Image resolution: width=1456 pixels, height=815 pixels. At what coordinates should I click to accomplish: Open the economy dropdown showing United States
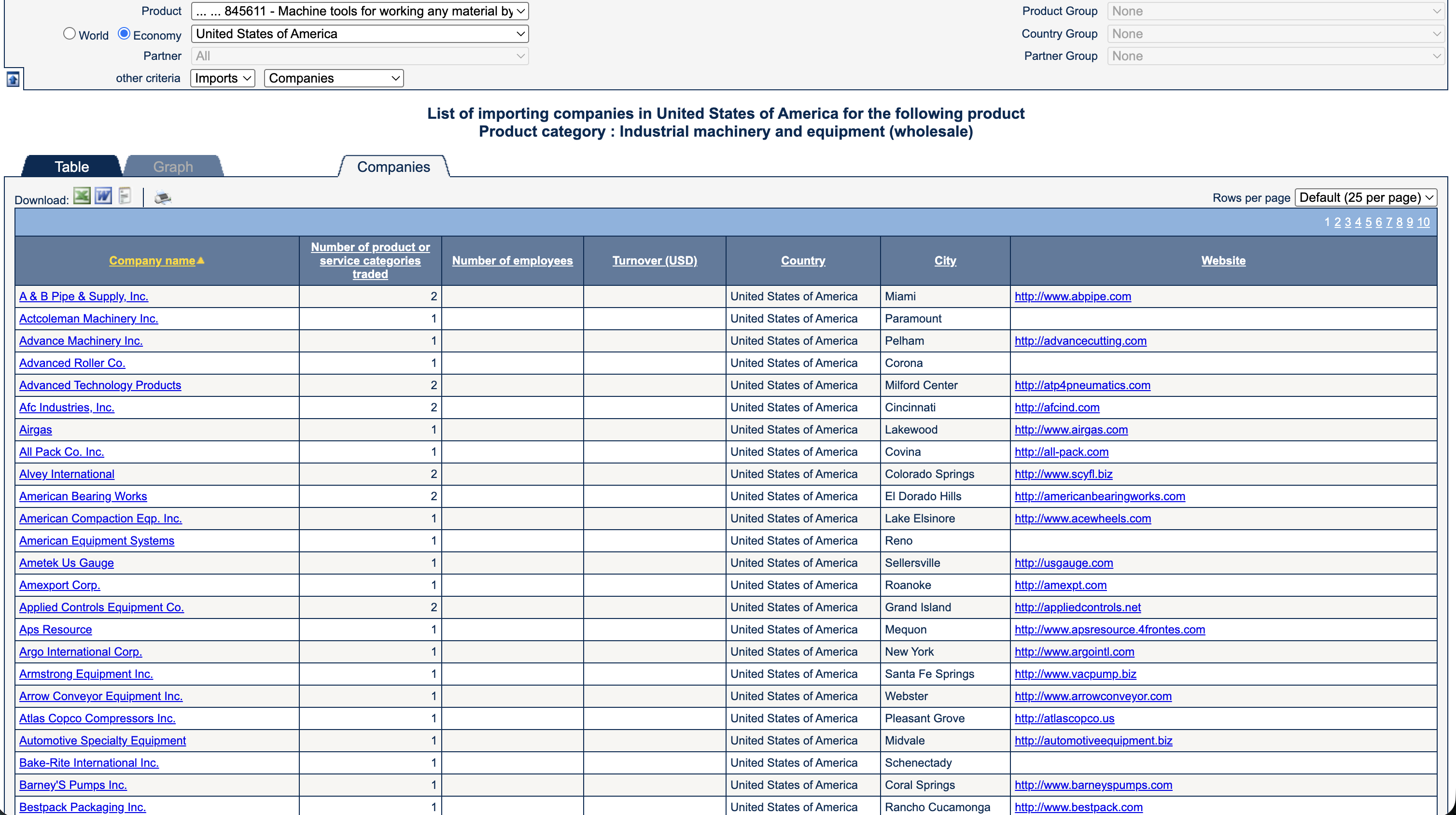pos(360,34)
